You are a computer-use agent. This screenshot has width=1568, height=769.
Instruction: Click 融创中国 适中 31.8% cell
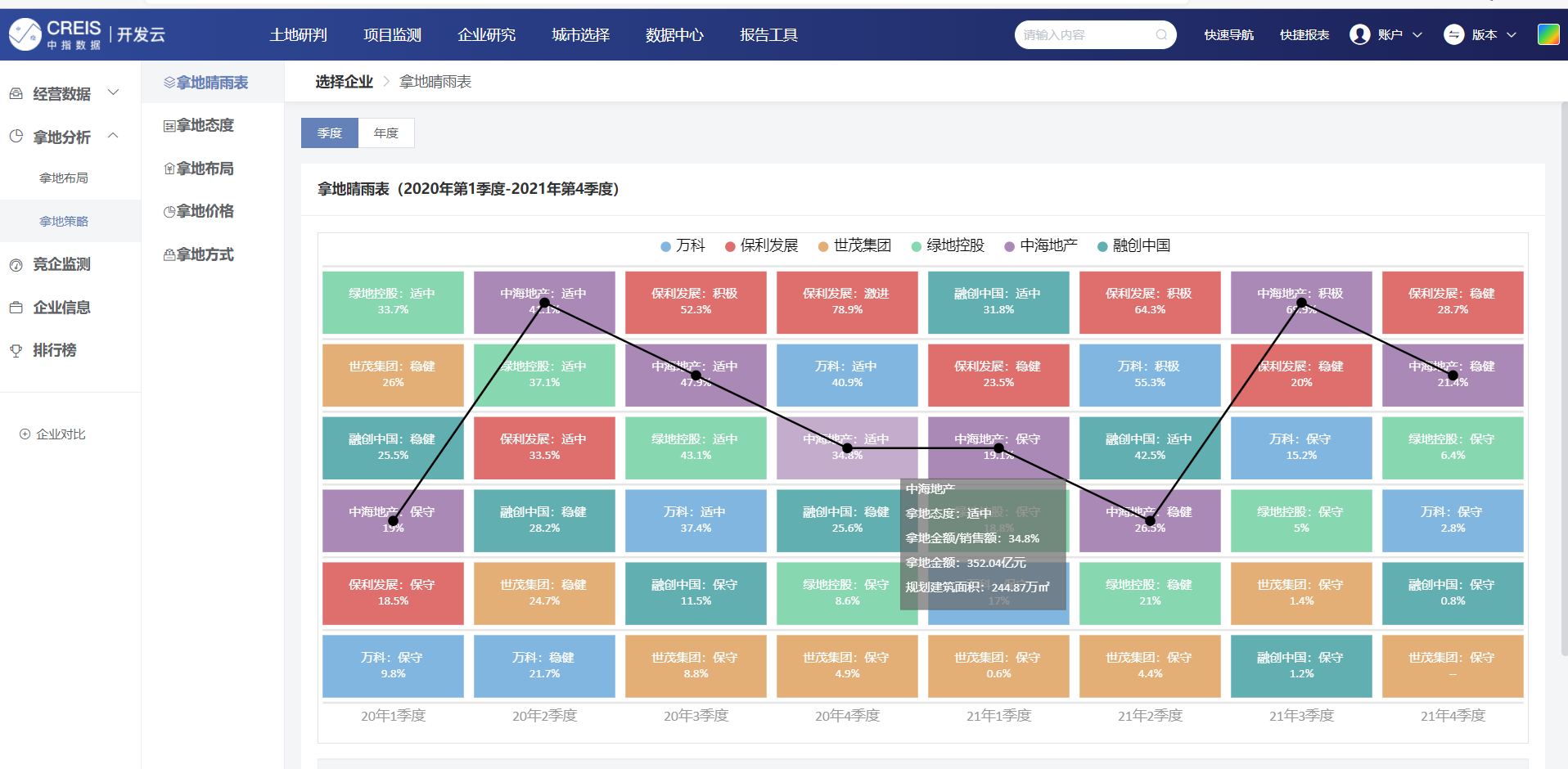998,302
